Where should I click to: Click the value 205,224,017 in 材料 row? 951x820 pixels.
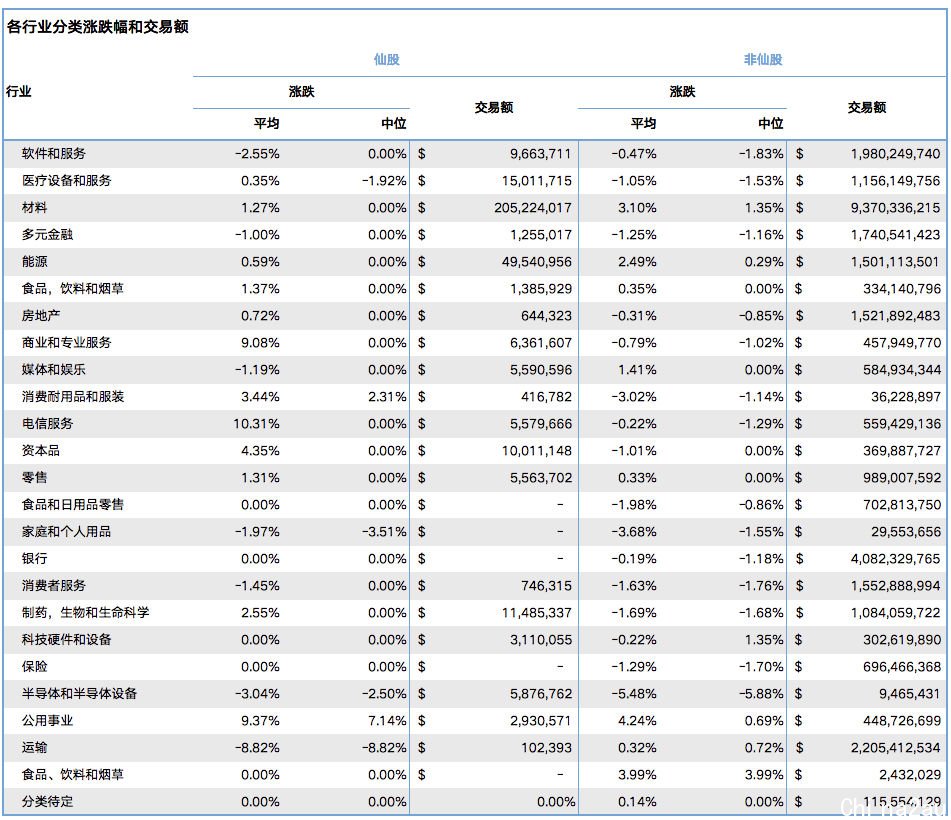click(x=533, y=207)
